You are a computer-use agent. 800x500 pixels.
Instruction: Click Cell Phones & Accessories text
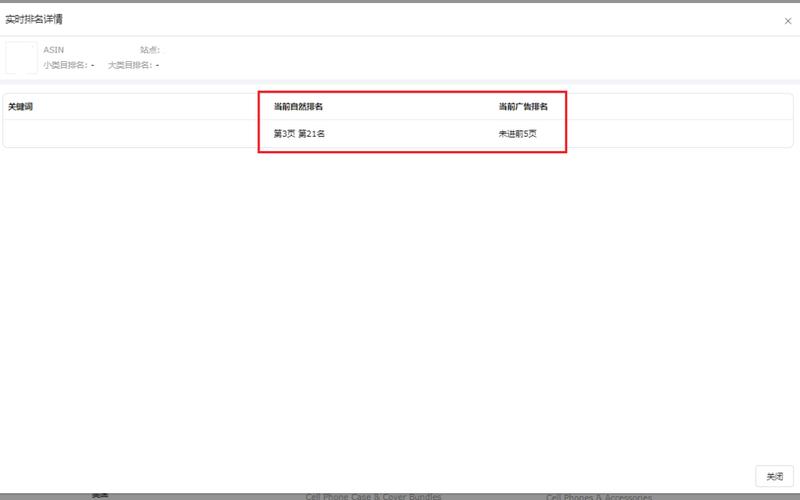click(x=599, y=496)
